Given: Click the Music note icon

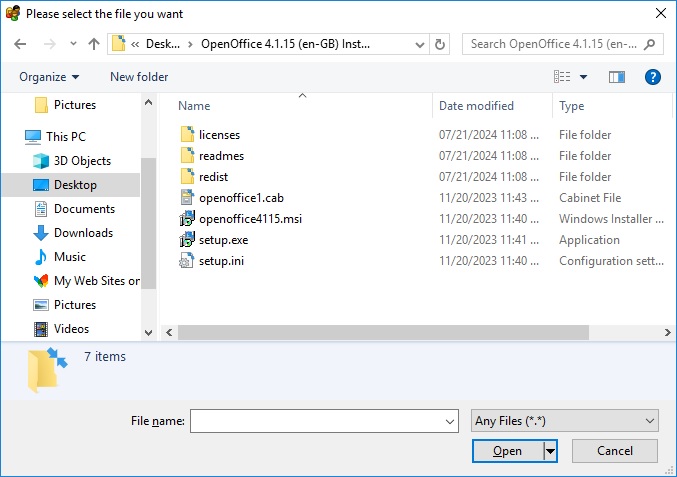Looking at the screenshot, I should (41, 257).
